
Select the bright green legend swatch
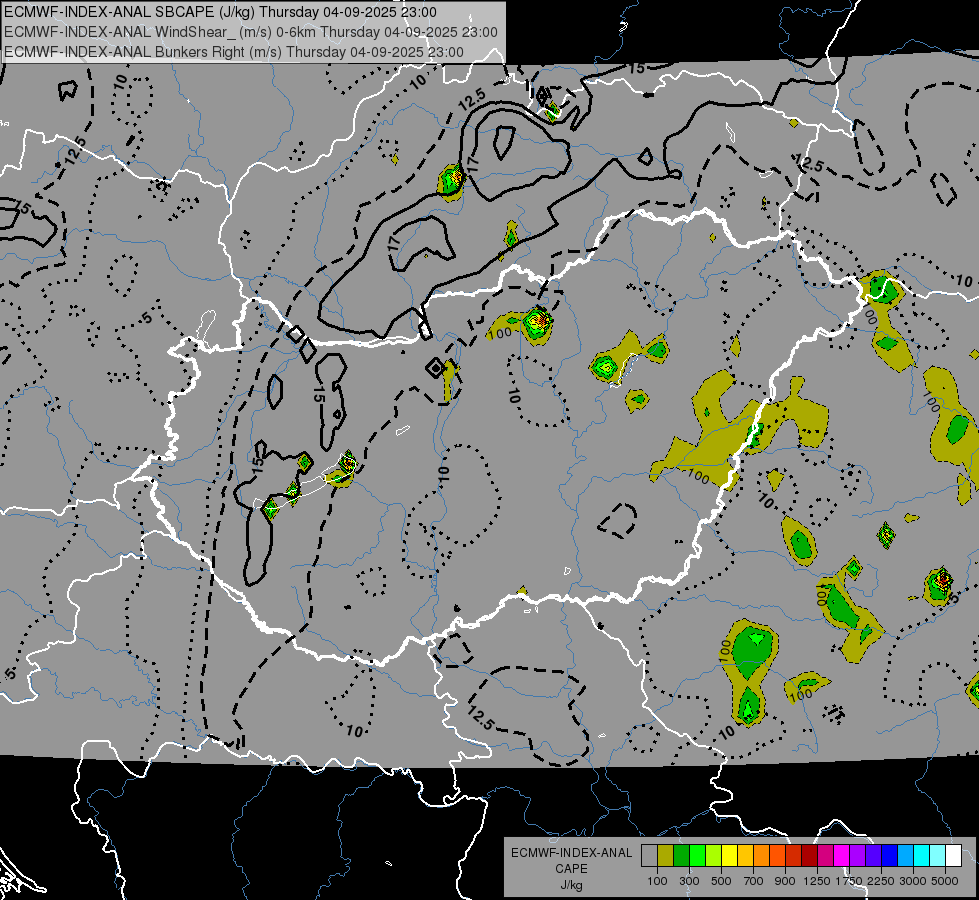click(x=697, y=856)
